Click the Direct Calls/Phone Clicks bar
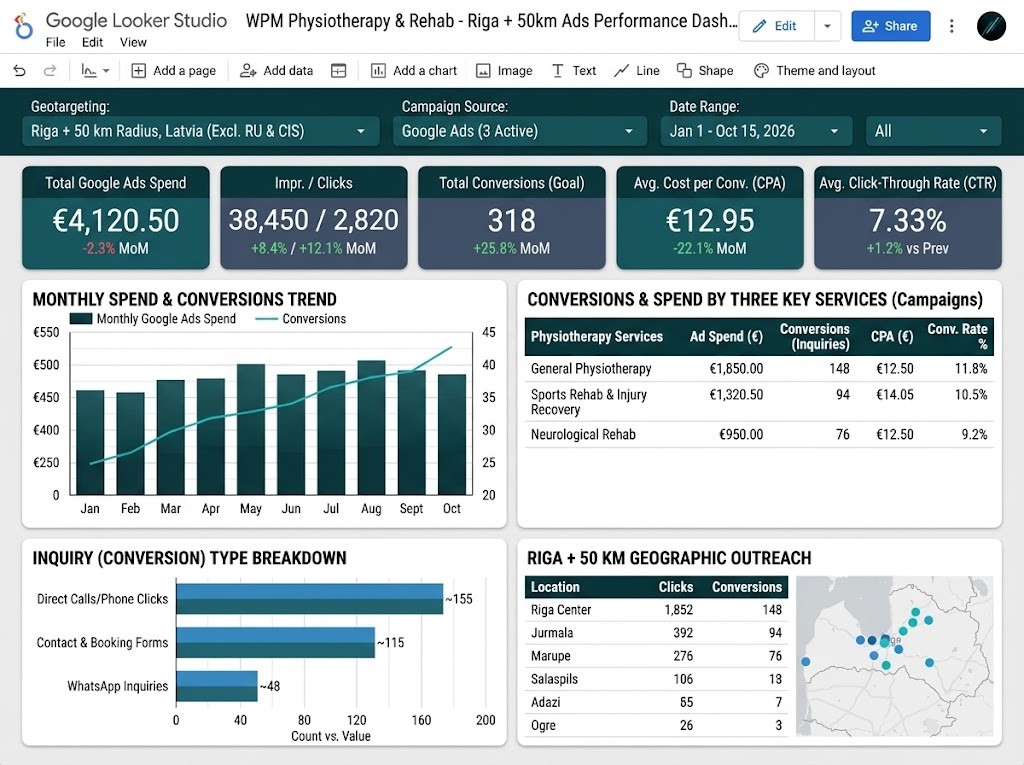The width and height of the screenshot is (1024, 765). [310, 598]
